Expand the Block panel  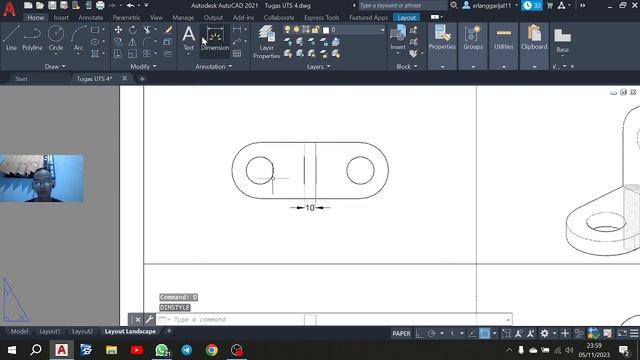pos(407,67)
